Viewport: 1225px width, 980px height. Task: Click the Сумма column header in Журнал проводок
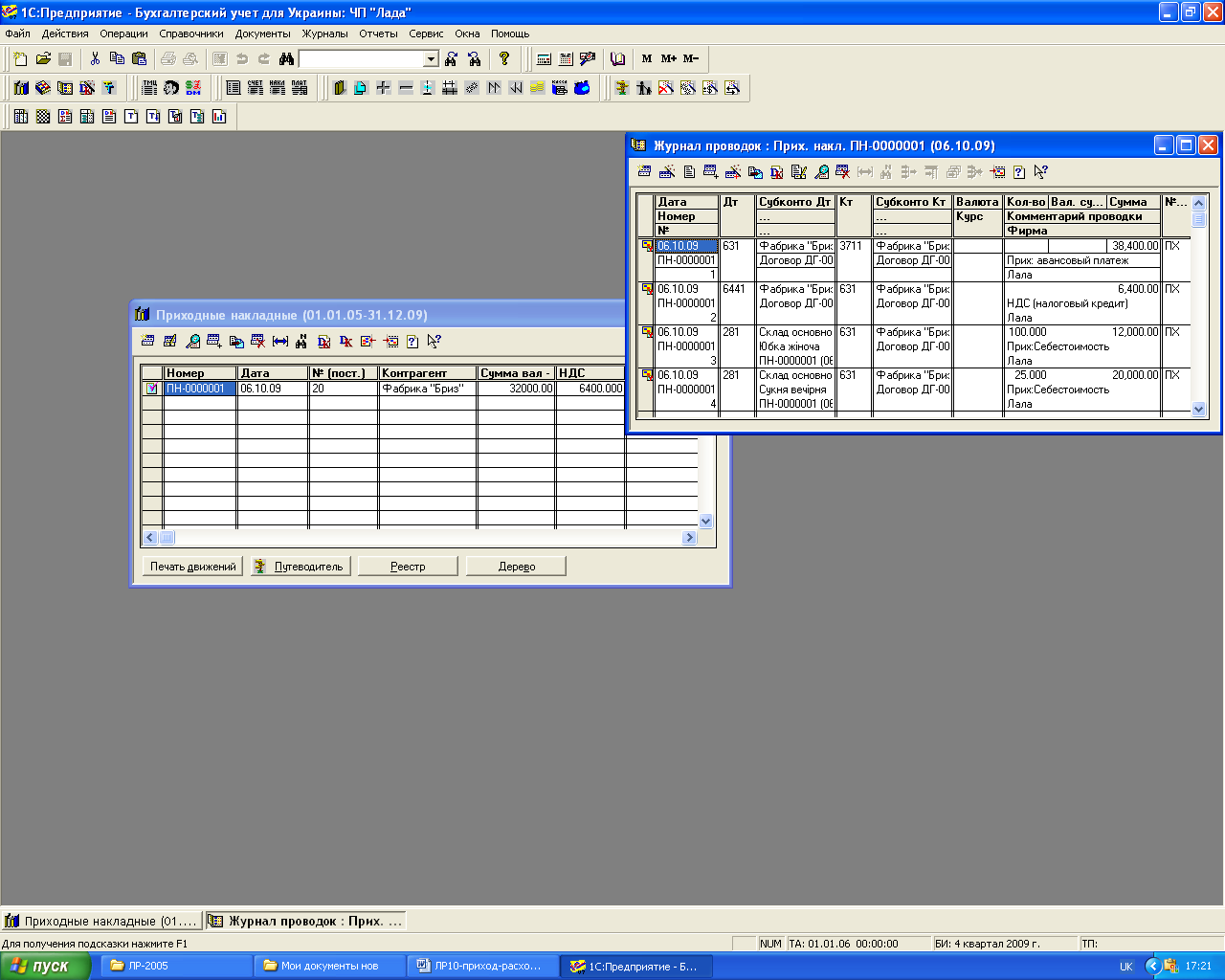1133,202
